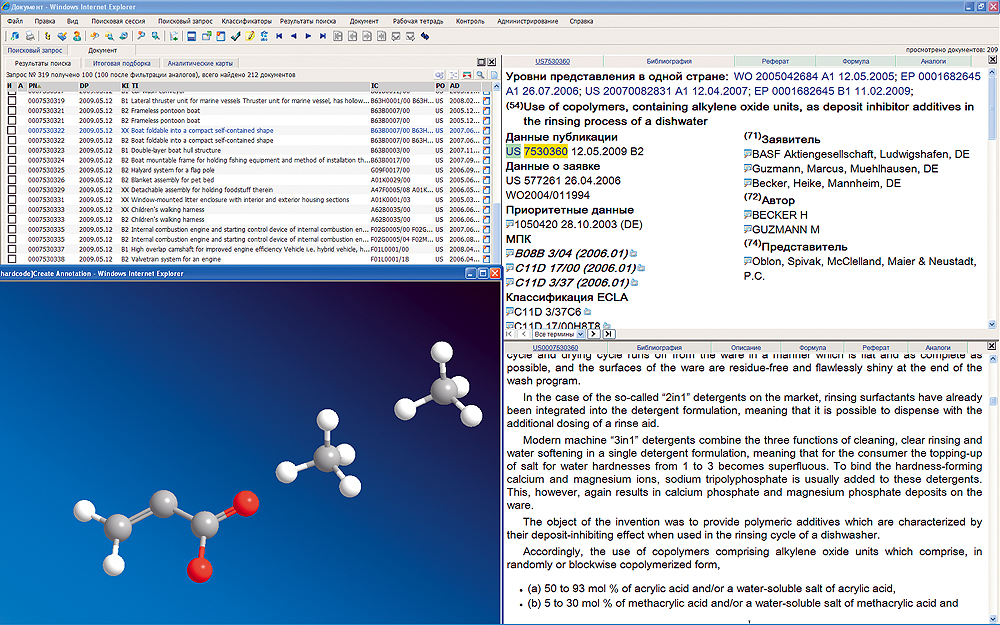Viewport: 1000px width, 625px height.
Task: Click the last-document navigation arrow in toolbar
Action: pos(322,36)
